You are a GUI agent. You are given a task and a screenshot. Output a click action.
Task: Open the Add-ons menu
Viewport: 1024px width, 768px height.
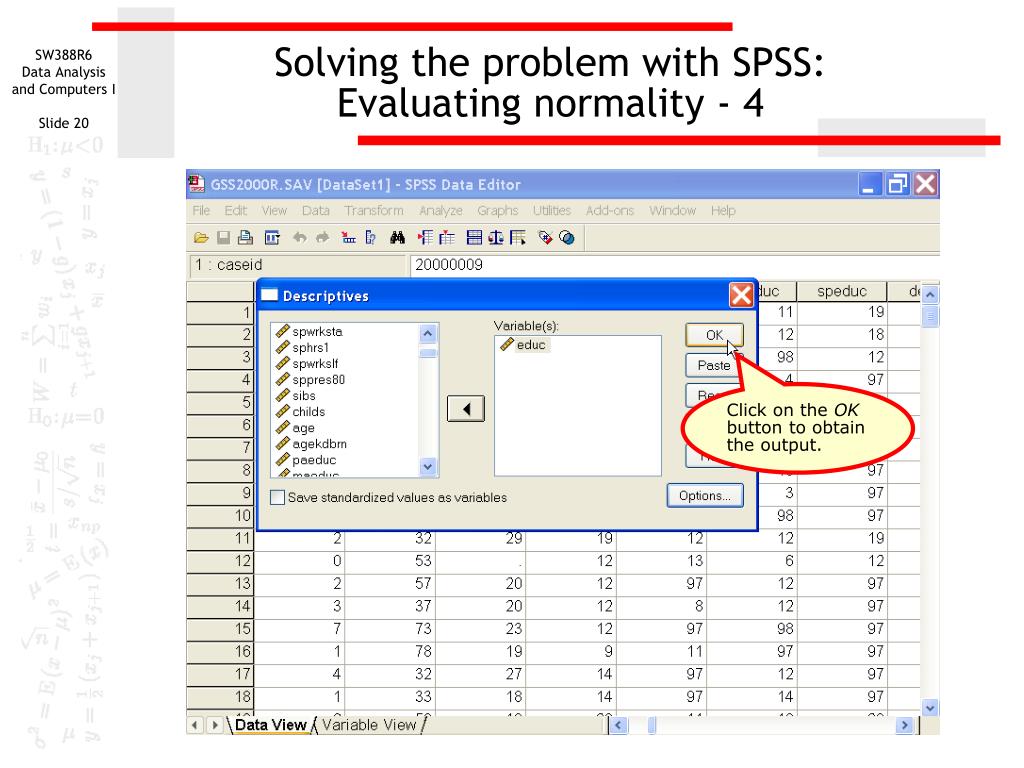point(610,210)
